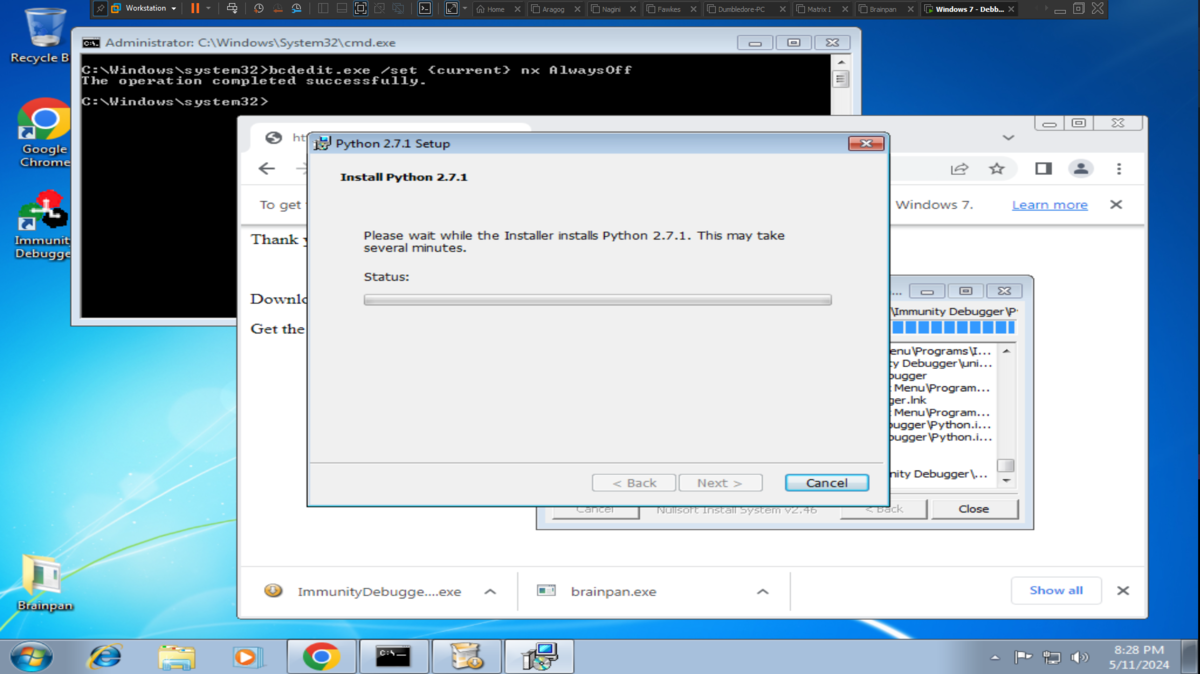Open the volume speaker tray icon
The image size is (1200, 674).
[1080, 658]
